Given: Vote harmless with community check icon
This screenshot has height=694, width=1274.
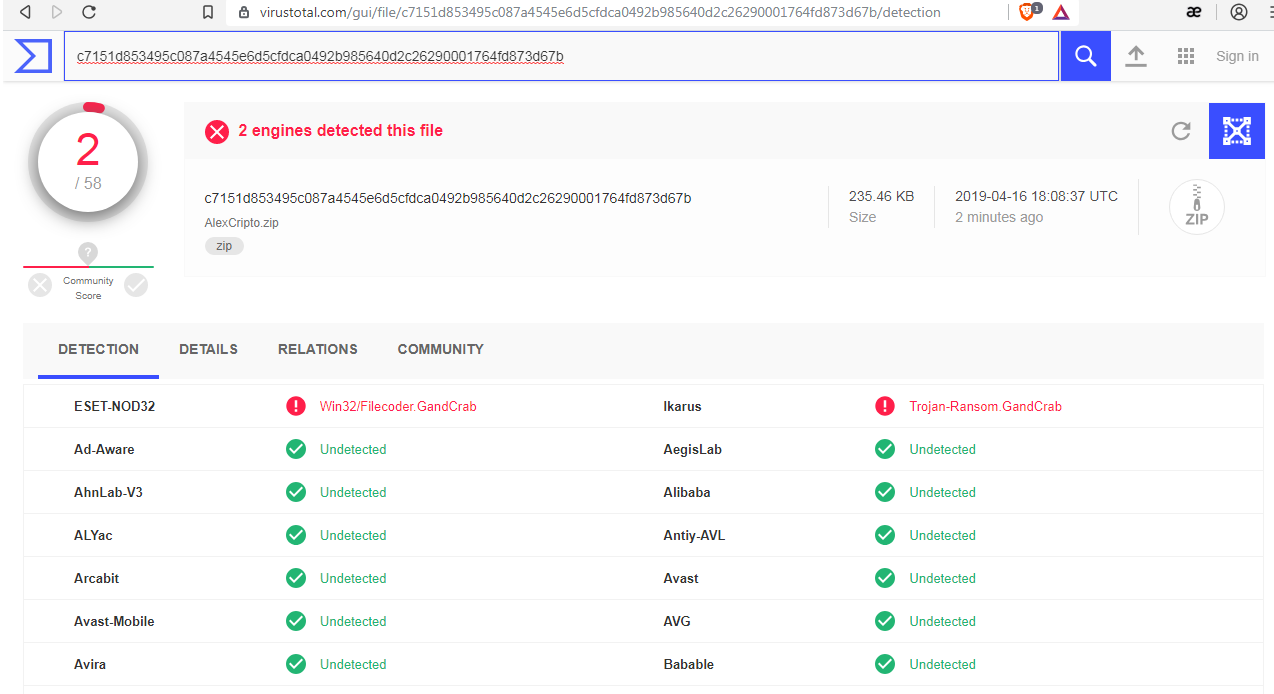Looking at the screenshot, I should click(x=136, y=286).
